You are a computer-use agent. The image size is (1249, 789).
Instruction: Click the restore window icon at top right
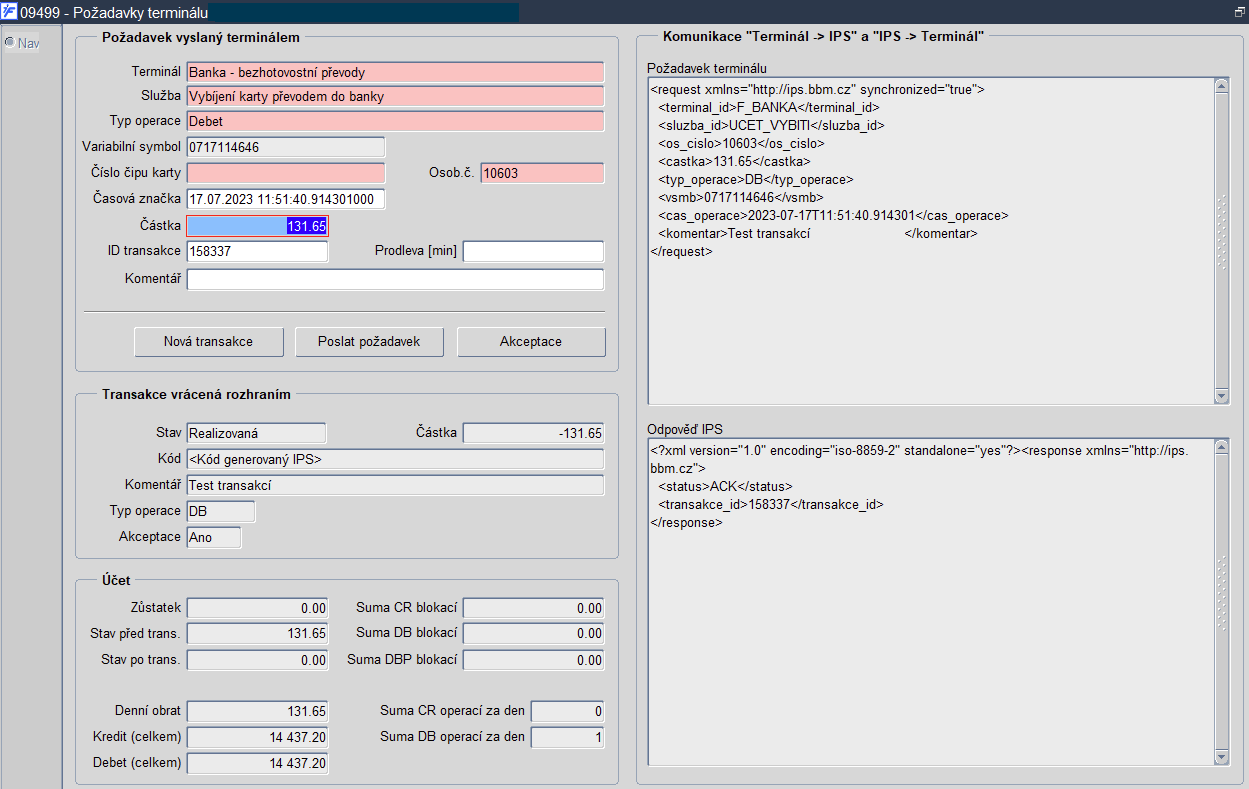pyautogui.click(x=1240, y=11)
